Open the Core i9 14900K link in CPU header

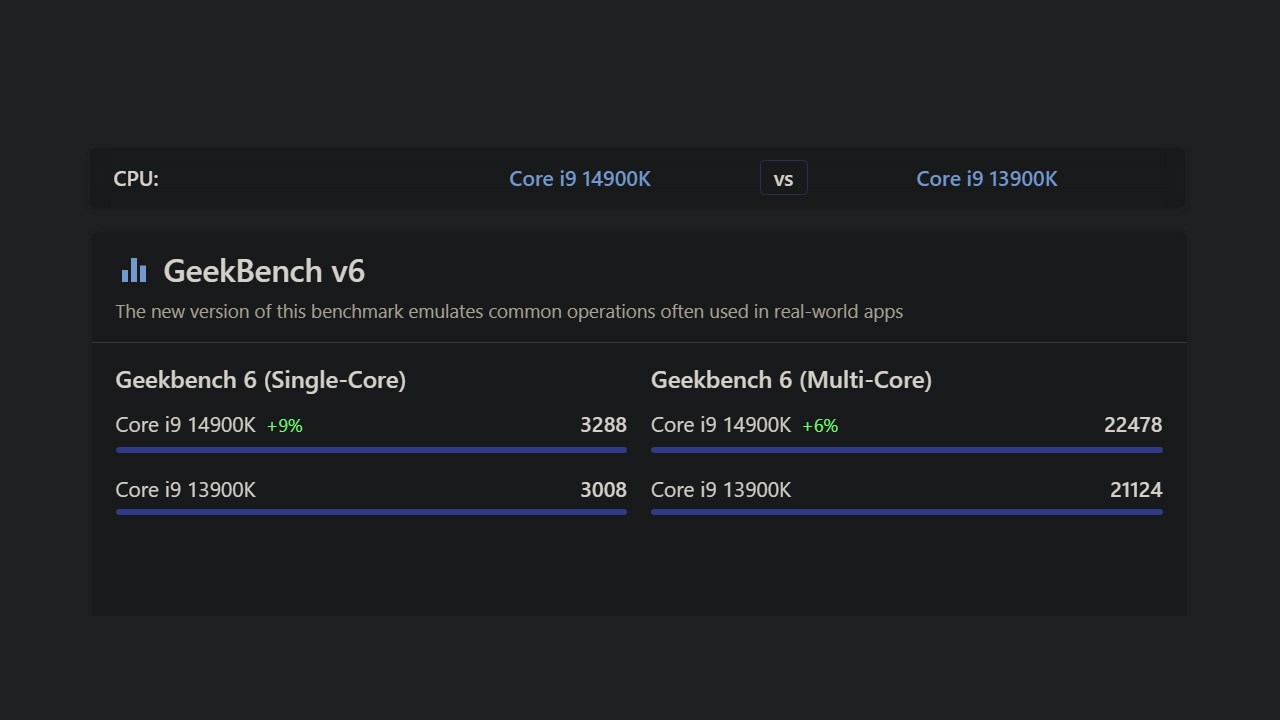tap(580, 179)
